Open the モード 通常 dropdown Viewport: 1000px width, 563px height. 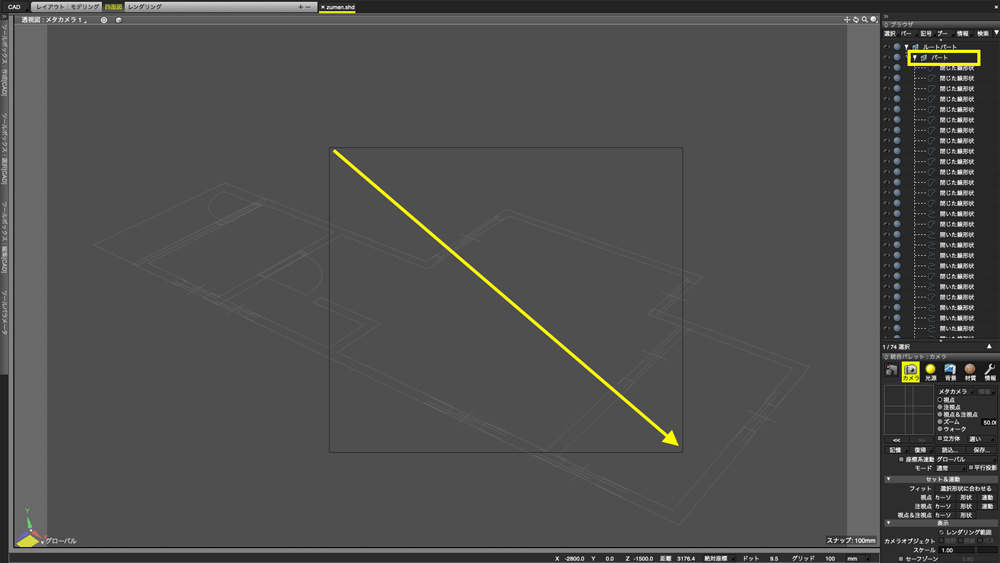click(x=950, y=468)
